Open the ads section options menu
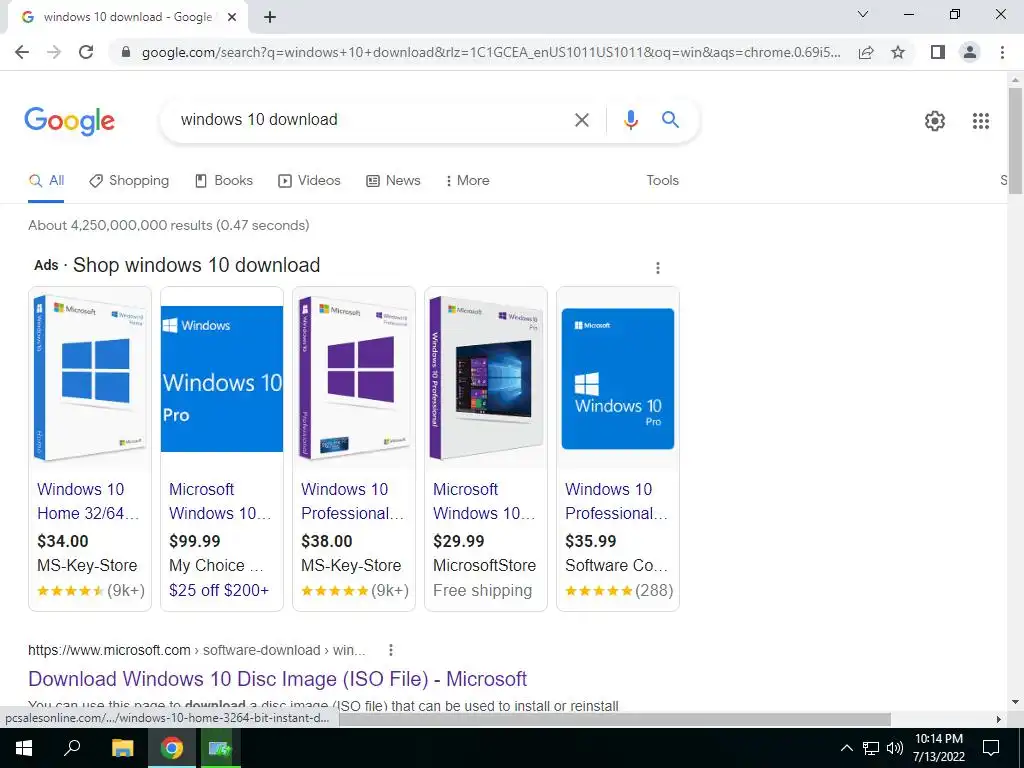This screenshot has height=768, width=1024. [658, 268]
